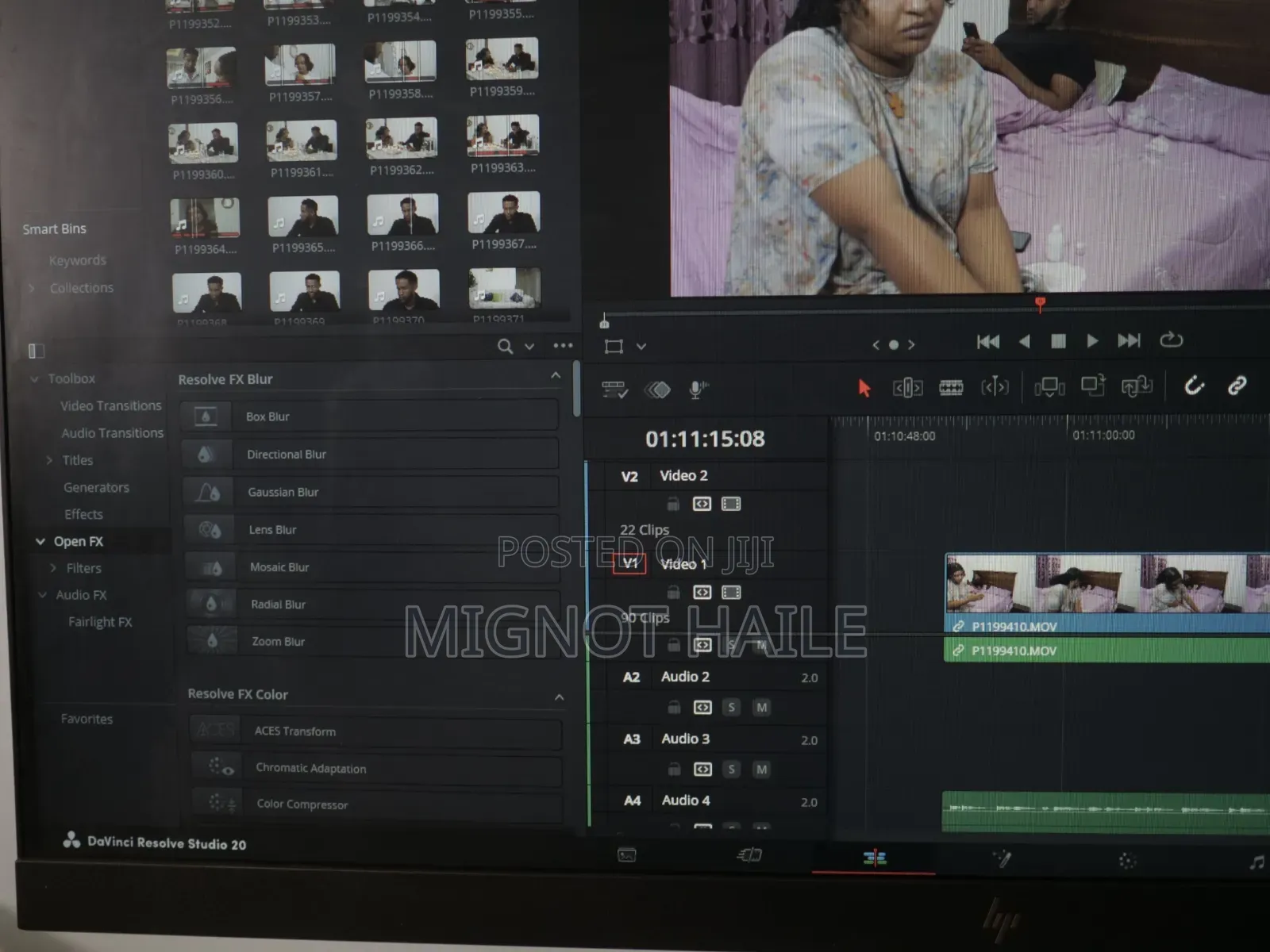Jump to first frame of timeline
The width and height of the screenshot is (1270, 952).
pos(988,342)
